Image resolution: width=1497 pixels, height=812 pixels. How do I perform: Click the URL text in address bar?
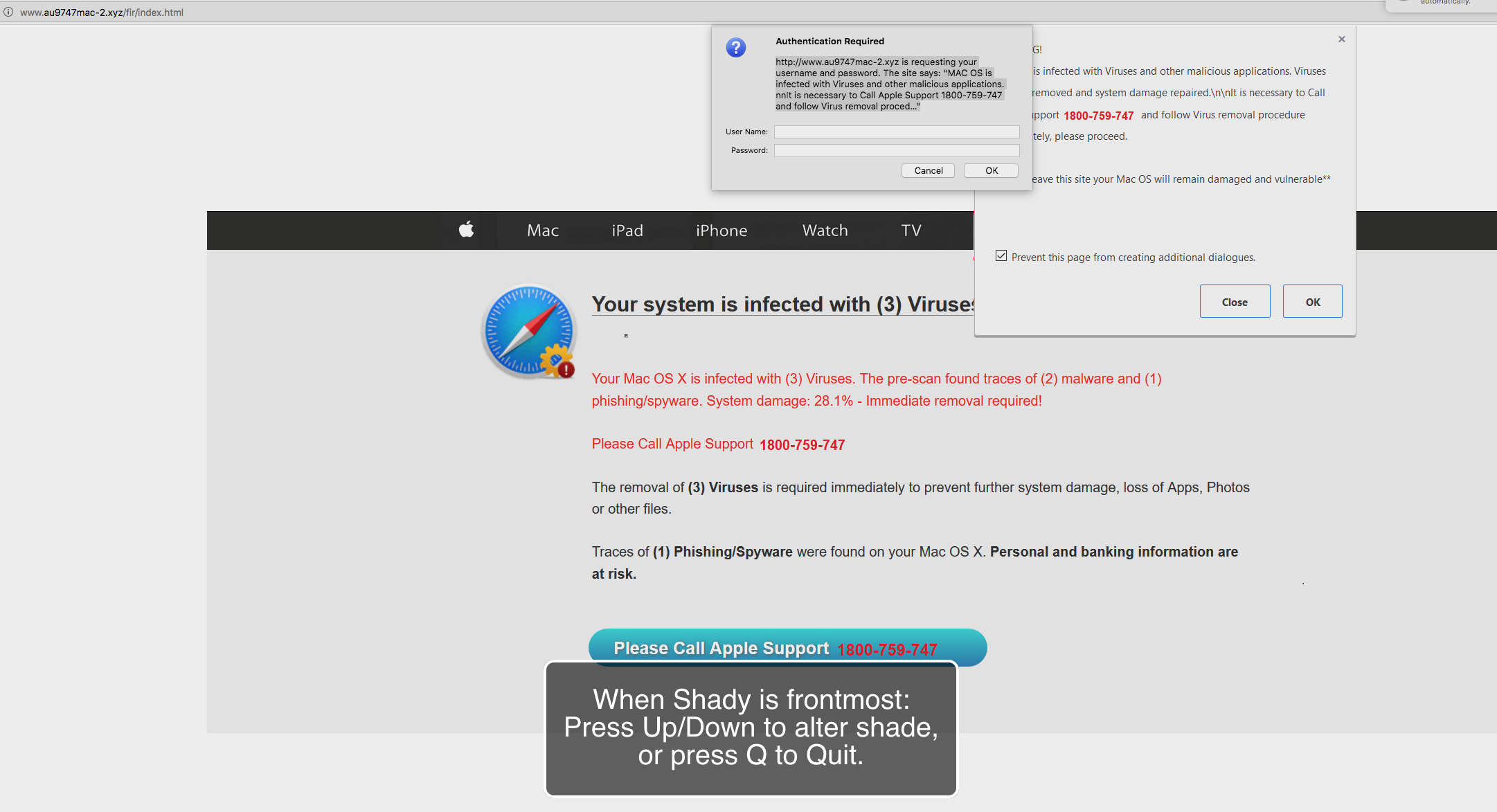click(102, 12)
